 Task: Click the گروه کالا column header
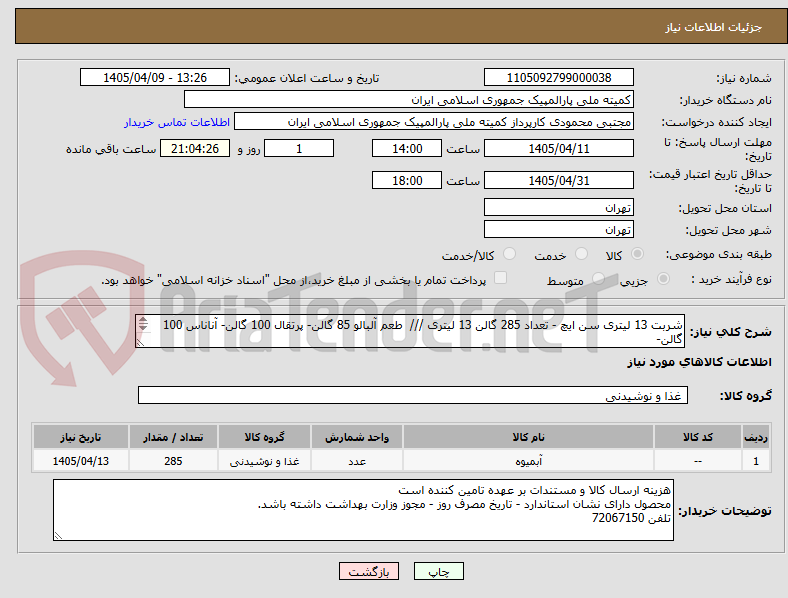coord(264,437)
